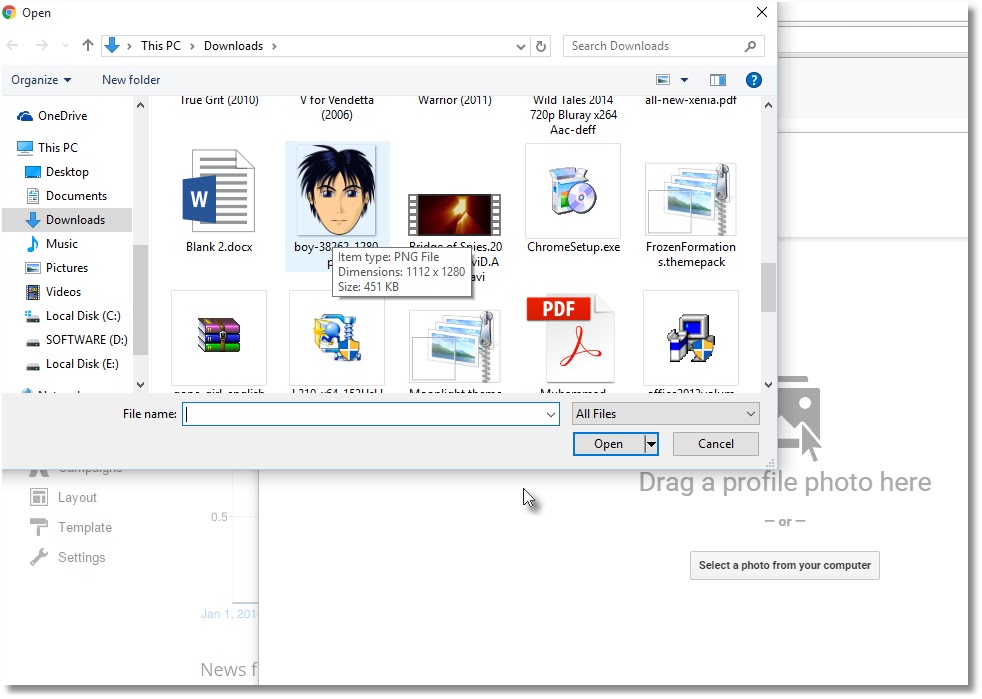This screenshot has width=982, height=699.
Task: Select V for Vendetta (2006) item
Action: 337,108
